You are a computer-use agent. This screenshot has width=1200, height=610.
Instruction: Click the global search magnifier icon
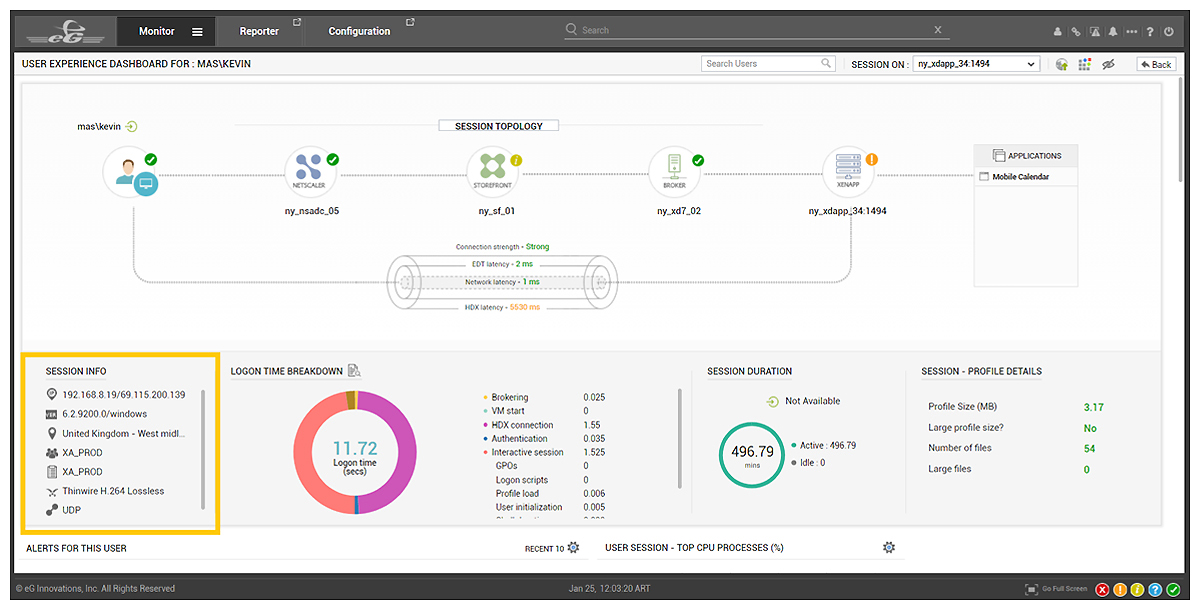[x=571, y=30]
